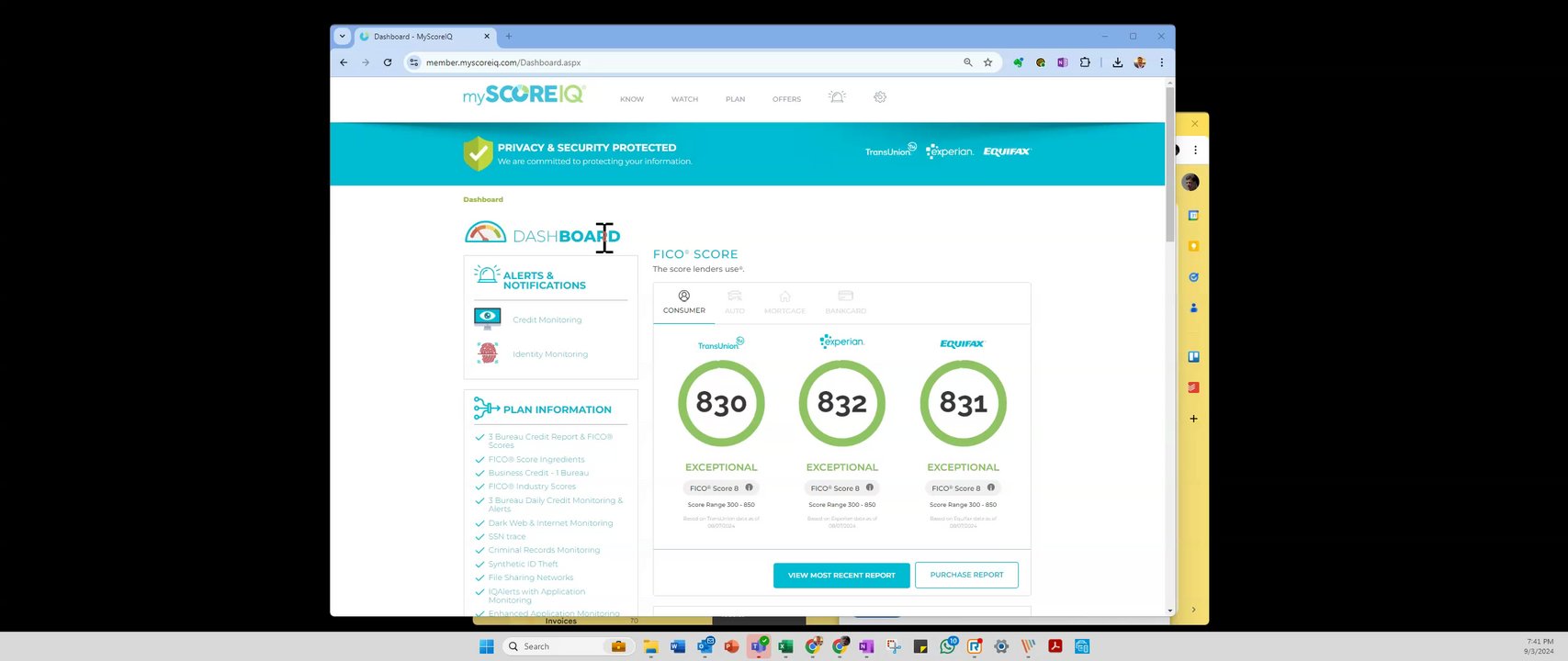This screenshot has width=1568, height=661.
Task: Reload the page
Action: tap(388, 62)
